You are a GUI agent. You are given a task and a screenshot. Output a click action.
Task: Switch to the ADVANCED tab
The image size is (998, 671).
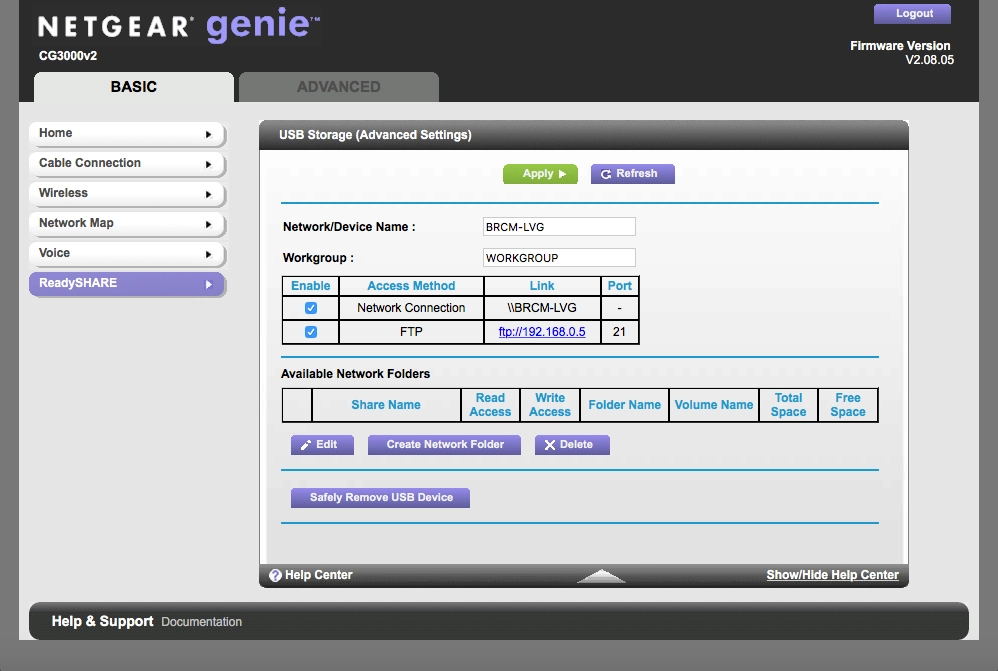tap(339, 87)
